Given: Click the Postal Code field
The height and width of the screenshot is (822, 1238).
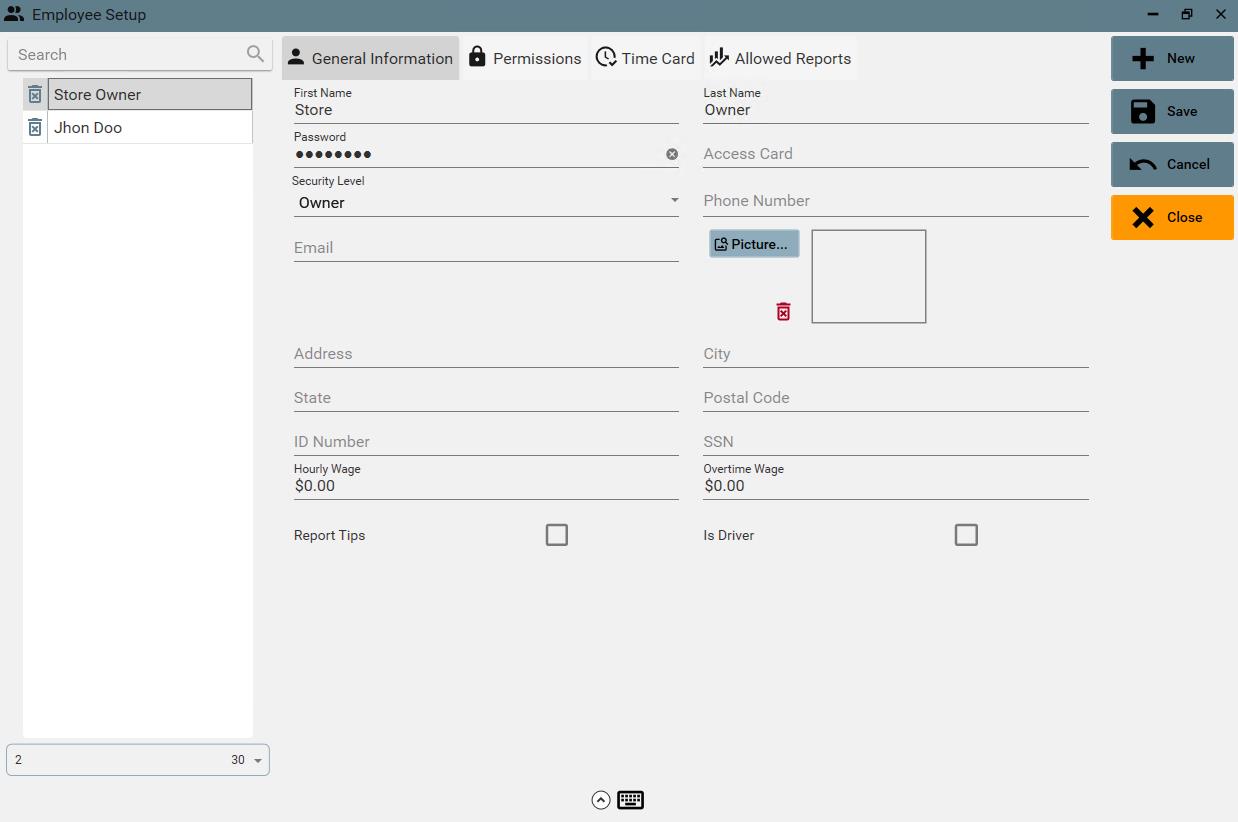Looking at the screenshot, I should point(896,398).
